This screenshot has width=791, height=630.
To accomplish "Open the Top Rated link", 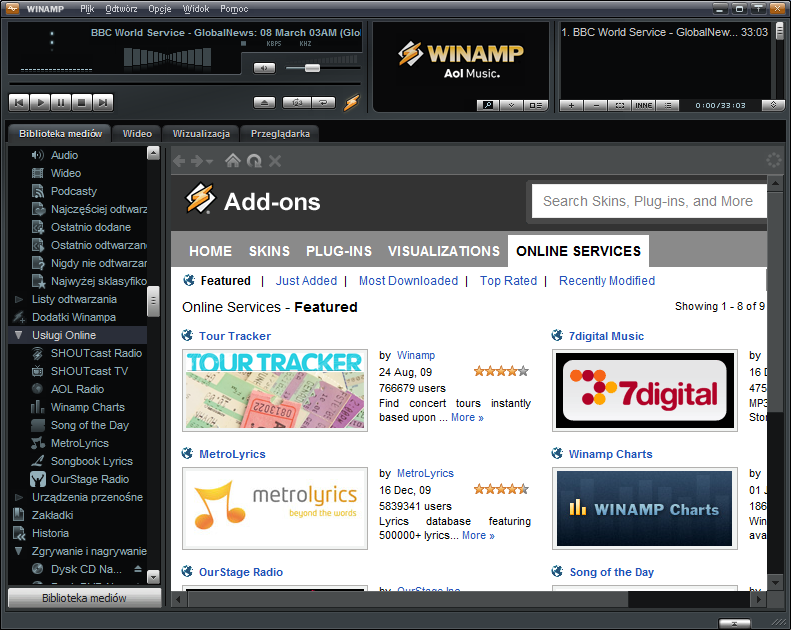I will pos(508,281).
